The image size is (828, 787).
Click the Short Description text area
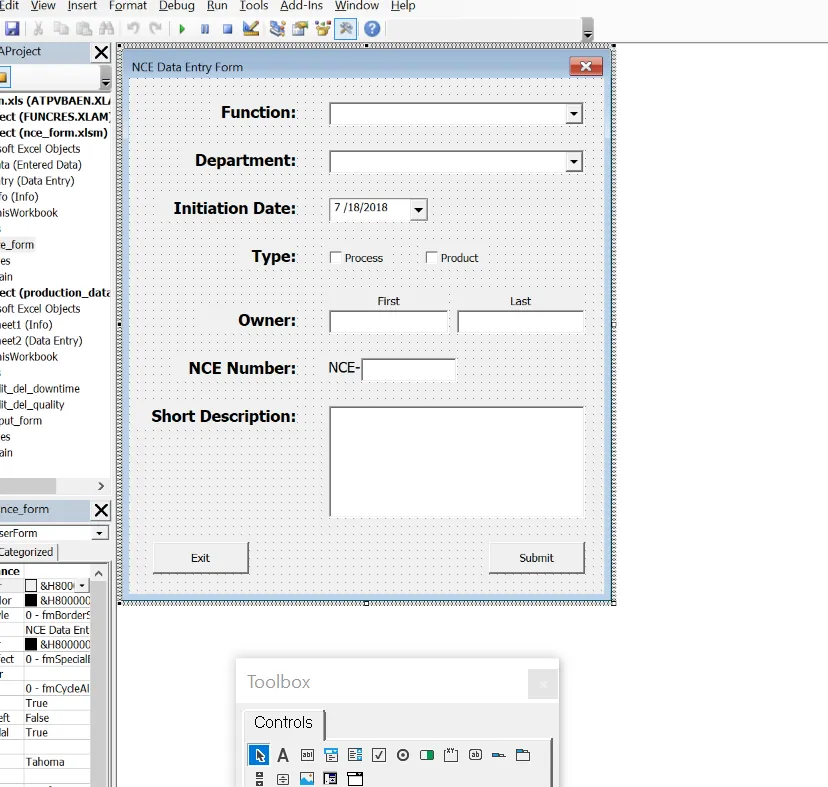pyautogui.click(x=457, y=462)
